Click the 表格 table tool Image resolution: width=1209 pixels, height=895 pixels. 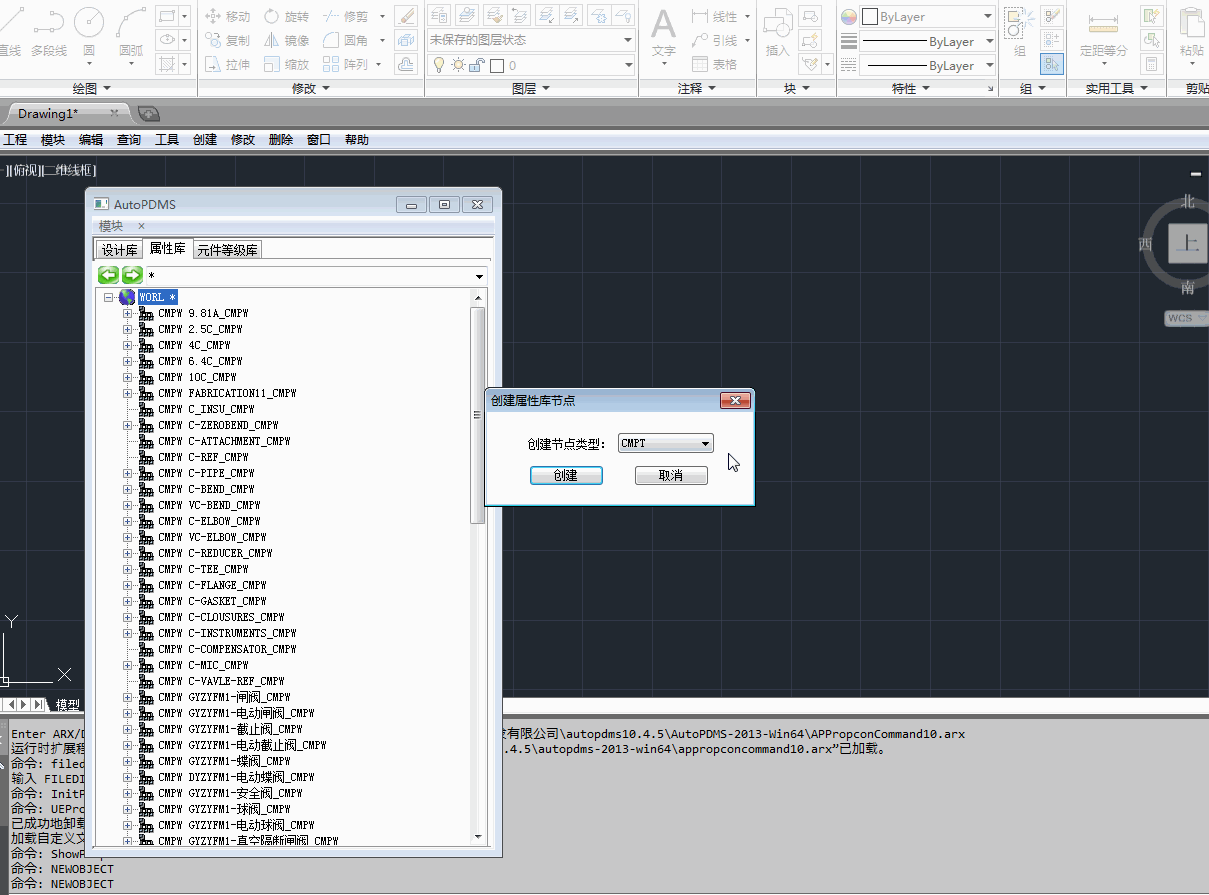coord(714,65)
